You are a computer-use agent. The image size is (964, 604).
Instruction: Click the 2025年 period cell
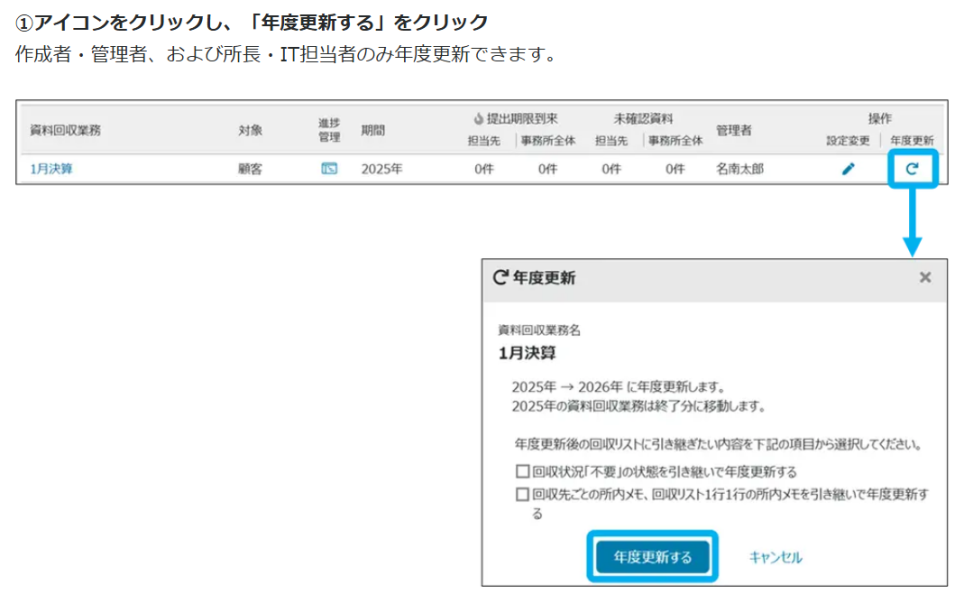pyautogui.click(x=382, y=169)
